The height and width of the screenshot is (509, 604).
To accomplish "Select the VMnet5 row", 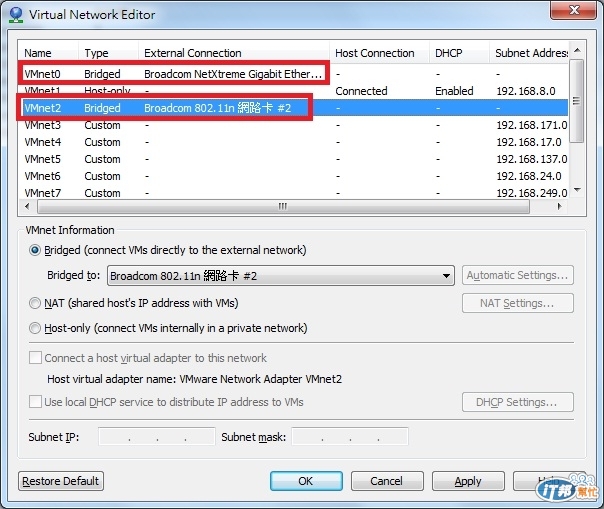I will 293,159.
